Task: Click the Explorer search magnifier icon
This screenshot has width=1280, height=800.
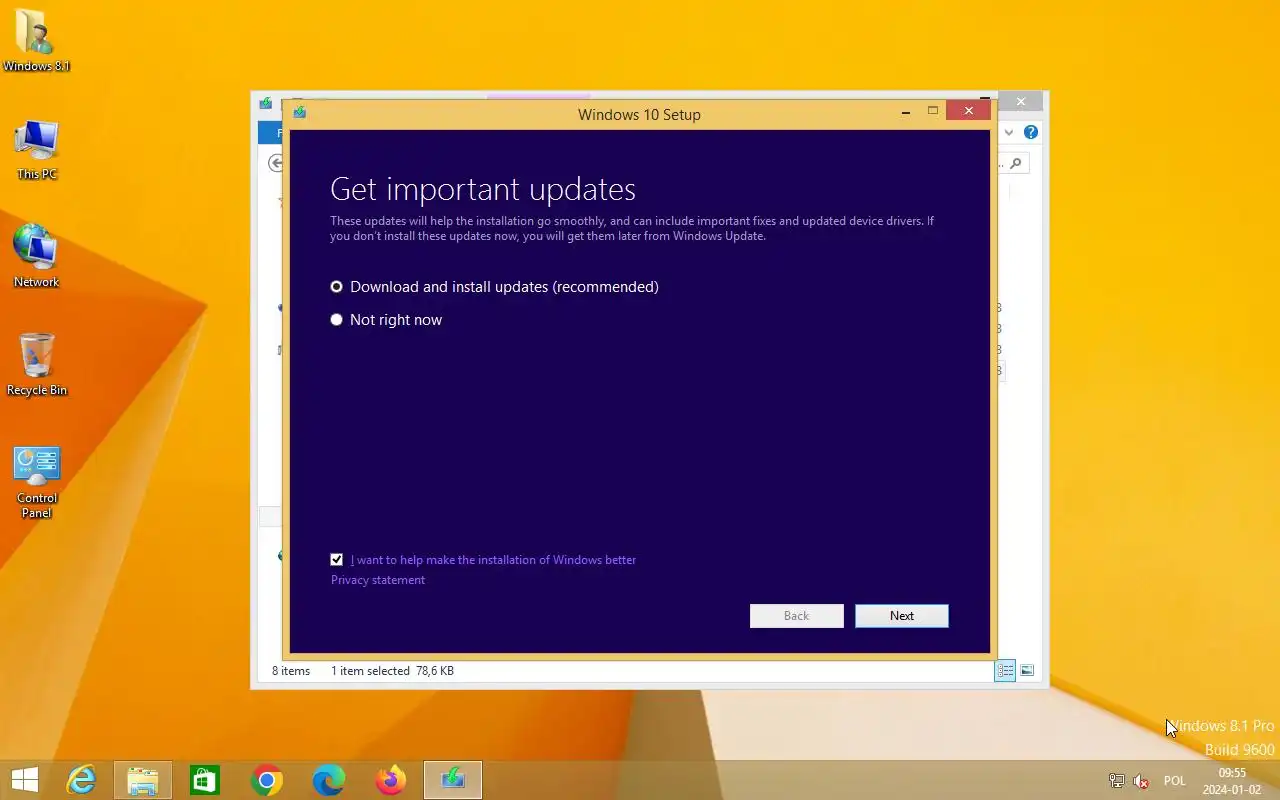Action: click(x=1016, y=163)
